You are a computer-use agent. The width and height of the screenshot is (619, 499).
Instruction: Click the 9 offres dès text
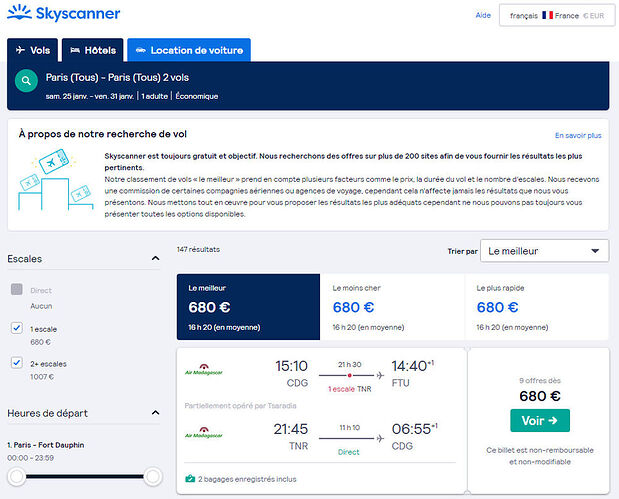tap(540, 381)
